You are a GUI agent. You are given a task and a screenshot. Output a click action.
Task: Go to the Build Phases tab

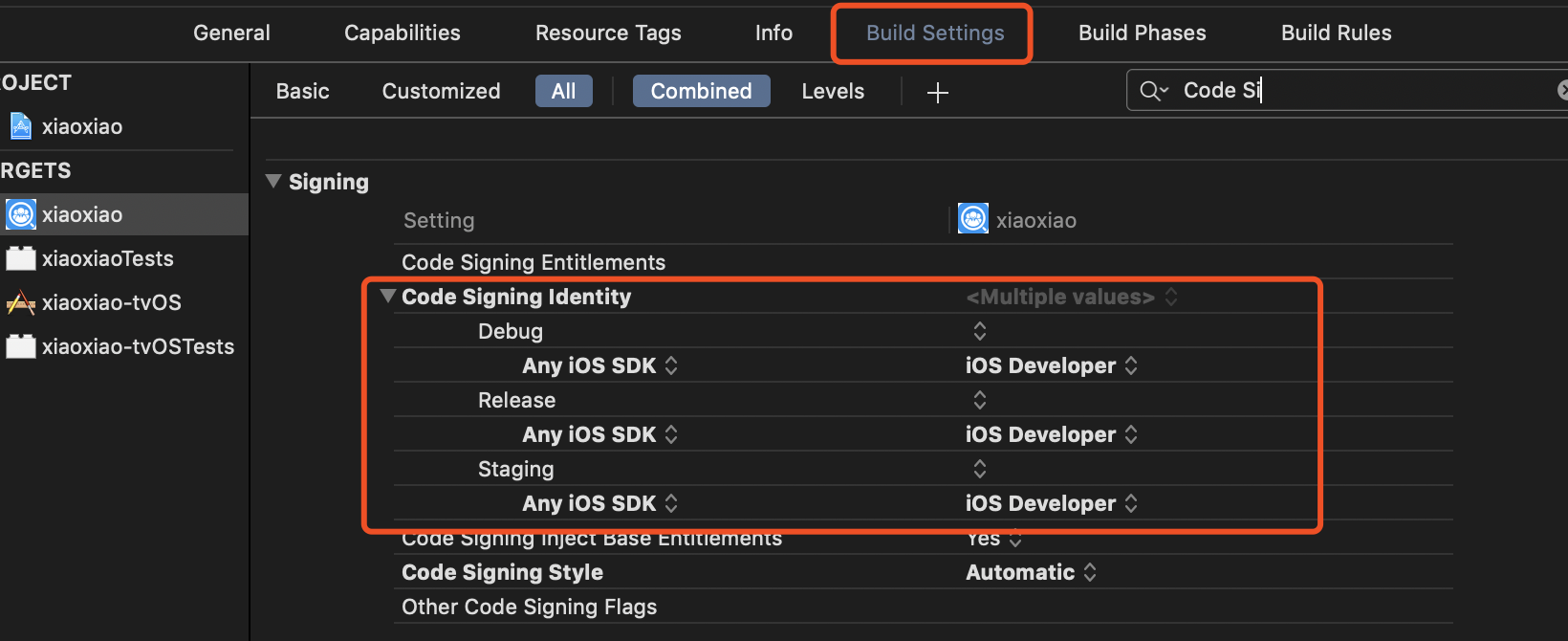coord(1143,33)
